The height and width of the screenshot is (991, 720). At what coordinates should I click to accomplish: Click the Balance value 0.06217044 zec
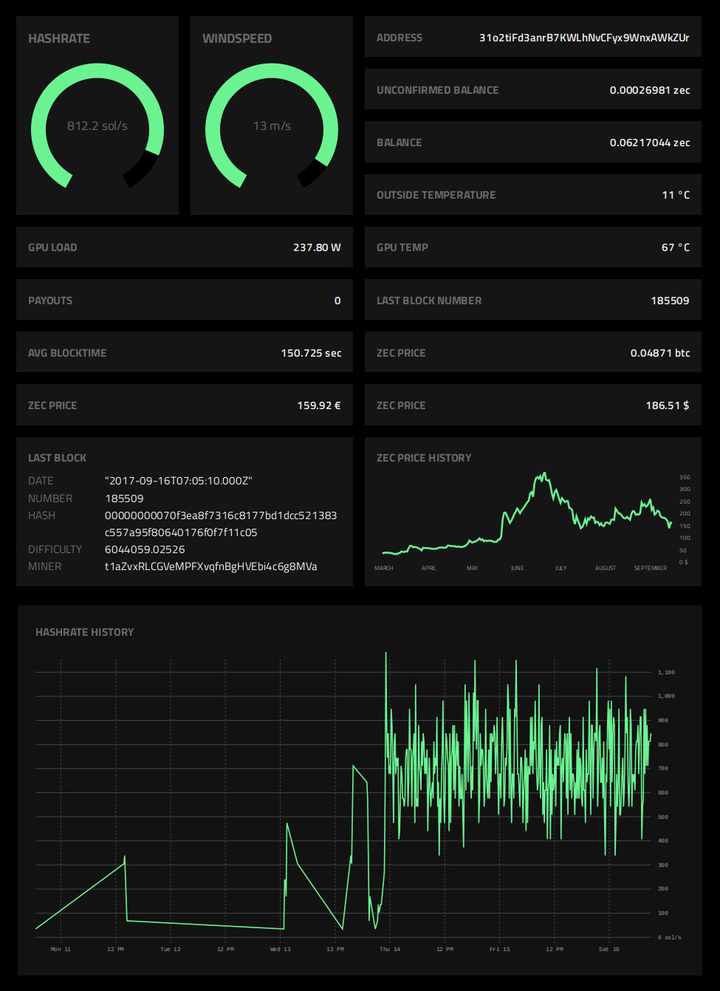point(650,143)
